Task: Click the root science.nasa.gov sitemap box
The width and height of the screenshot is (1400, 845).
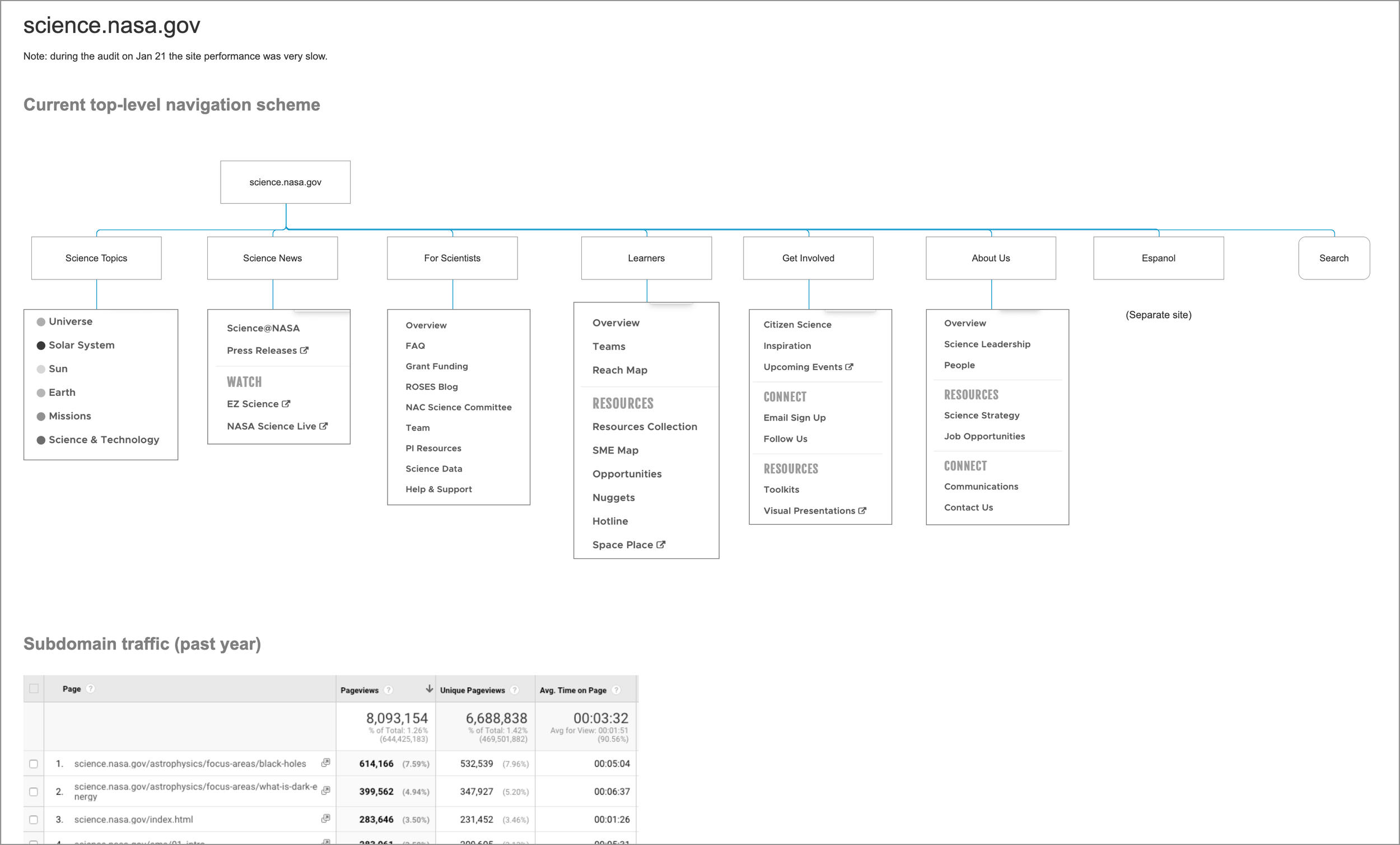Action: [285, 182]
